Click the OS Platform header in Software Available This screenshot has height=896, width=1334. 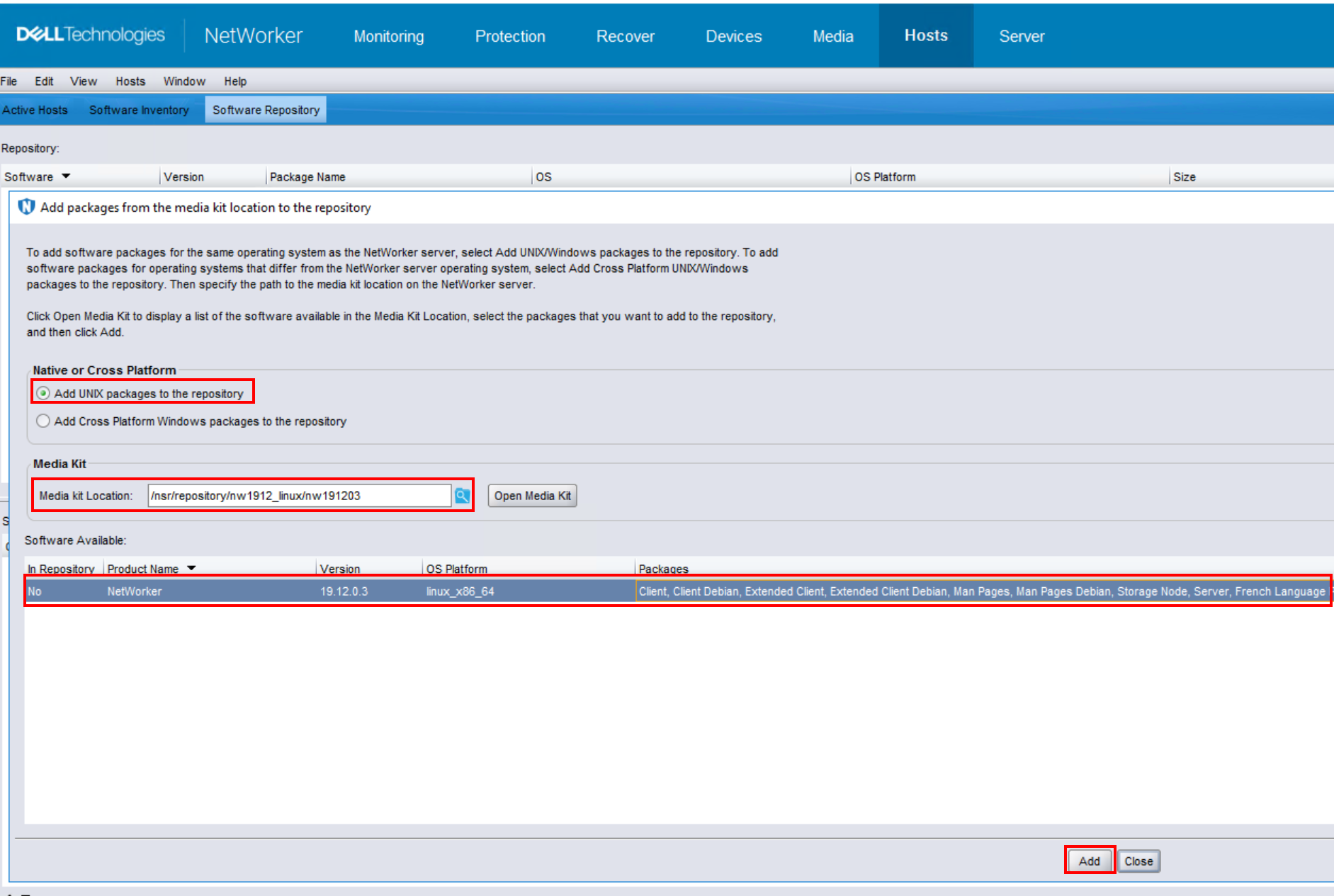[x=528, y=568]
